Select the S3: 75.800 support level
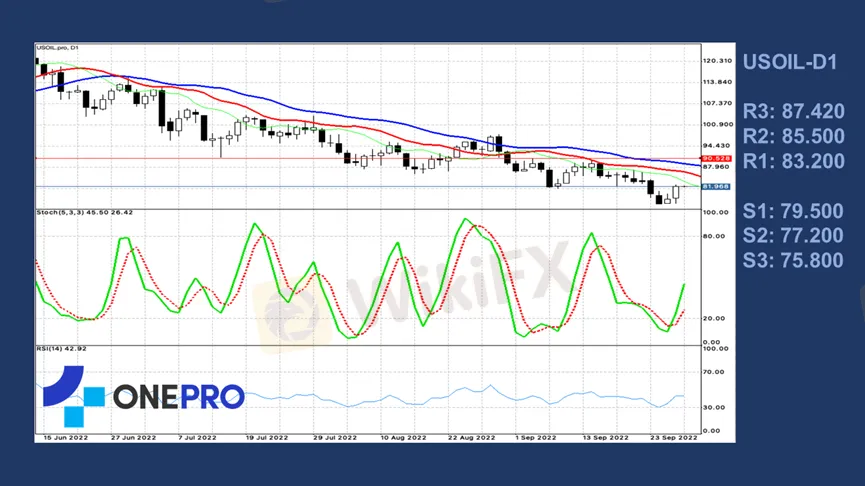The height and width of the screenshot is (486, 865). click(794, 261)
